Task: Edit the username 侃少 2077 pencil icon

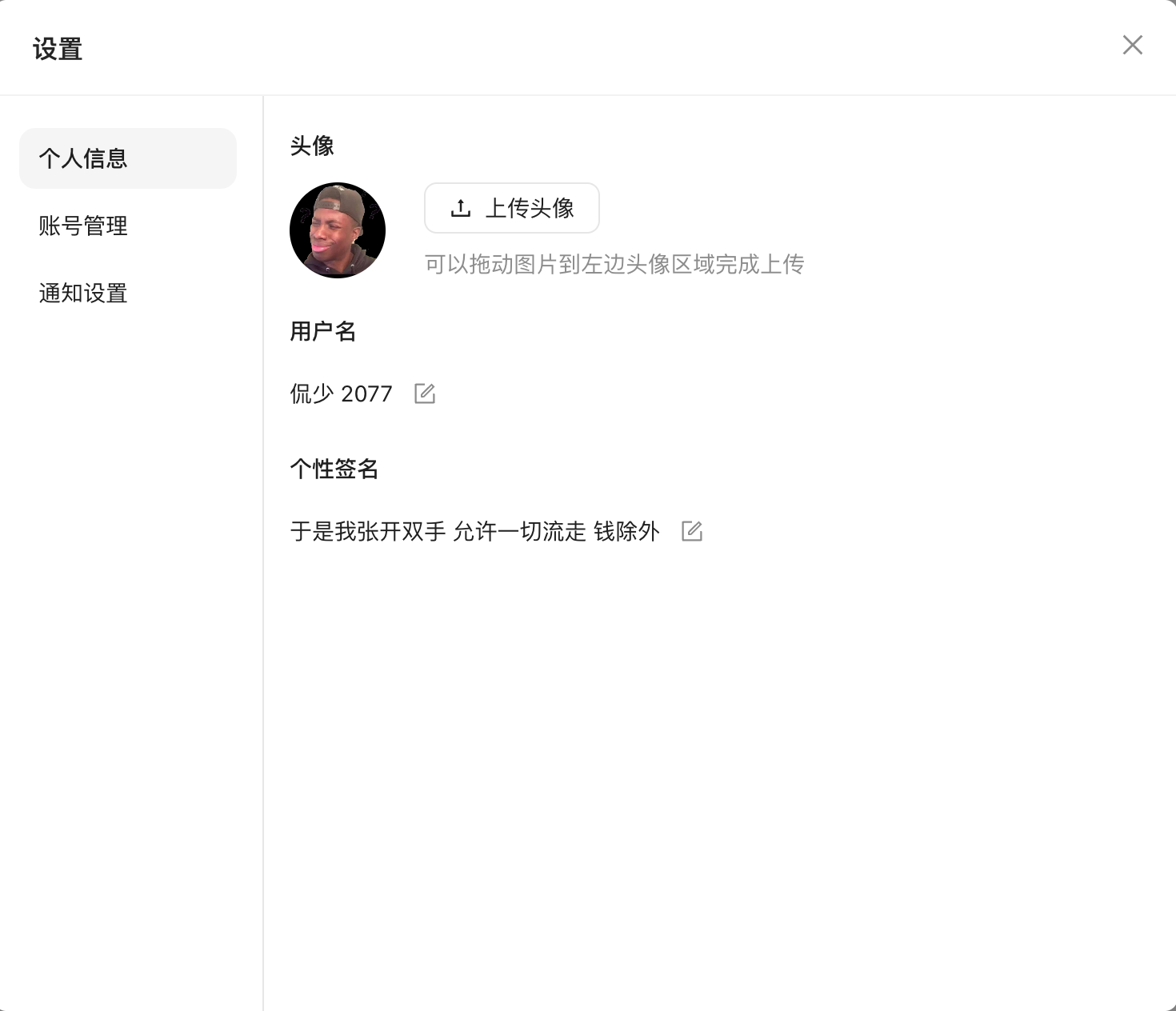Action: (x=425, y=394)
